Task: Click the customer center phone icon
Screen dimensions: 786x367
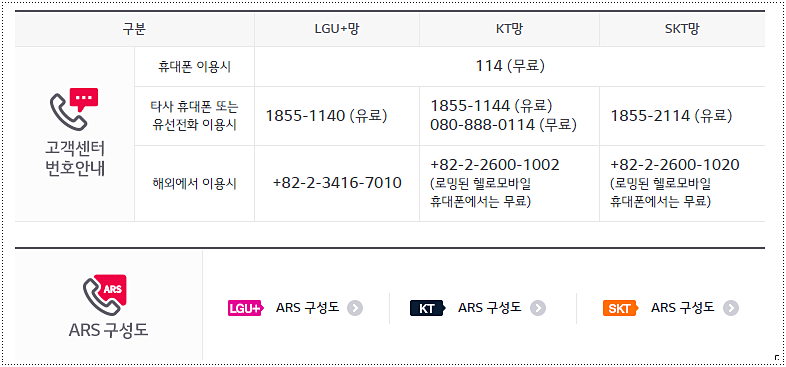Action: [74, 109]
